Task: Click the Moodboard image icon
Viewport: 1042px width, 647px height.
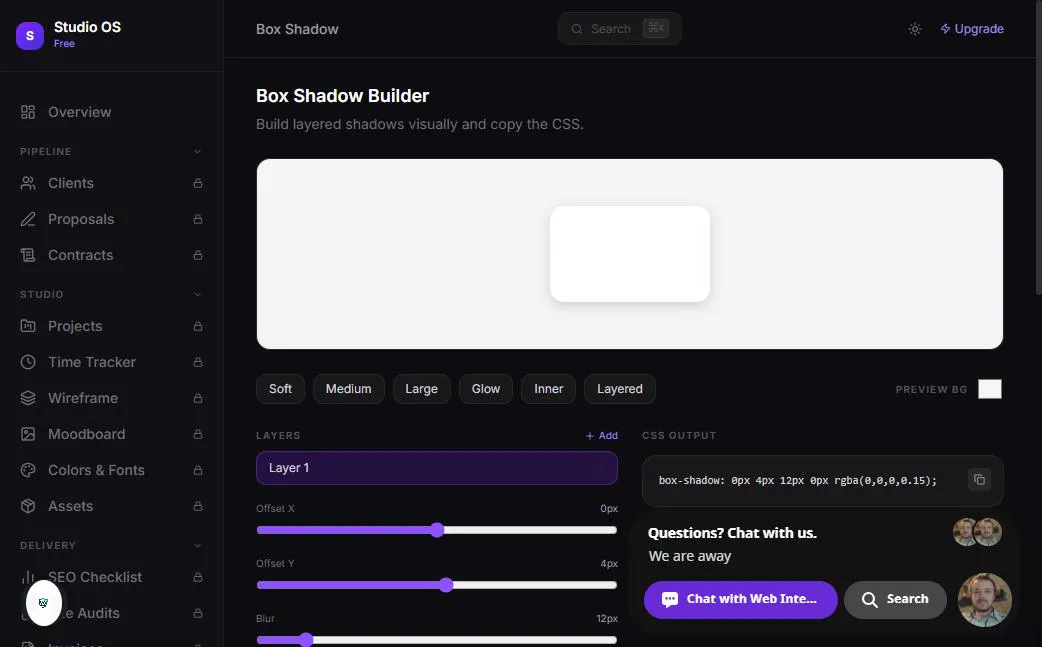Action: pyautogui.click(x=28, y=434)
